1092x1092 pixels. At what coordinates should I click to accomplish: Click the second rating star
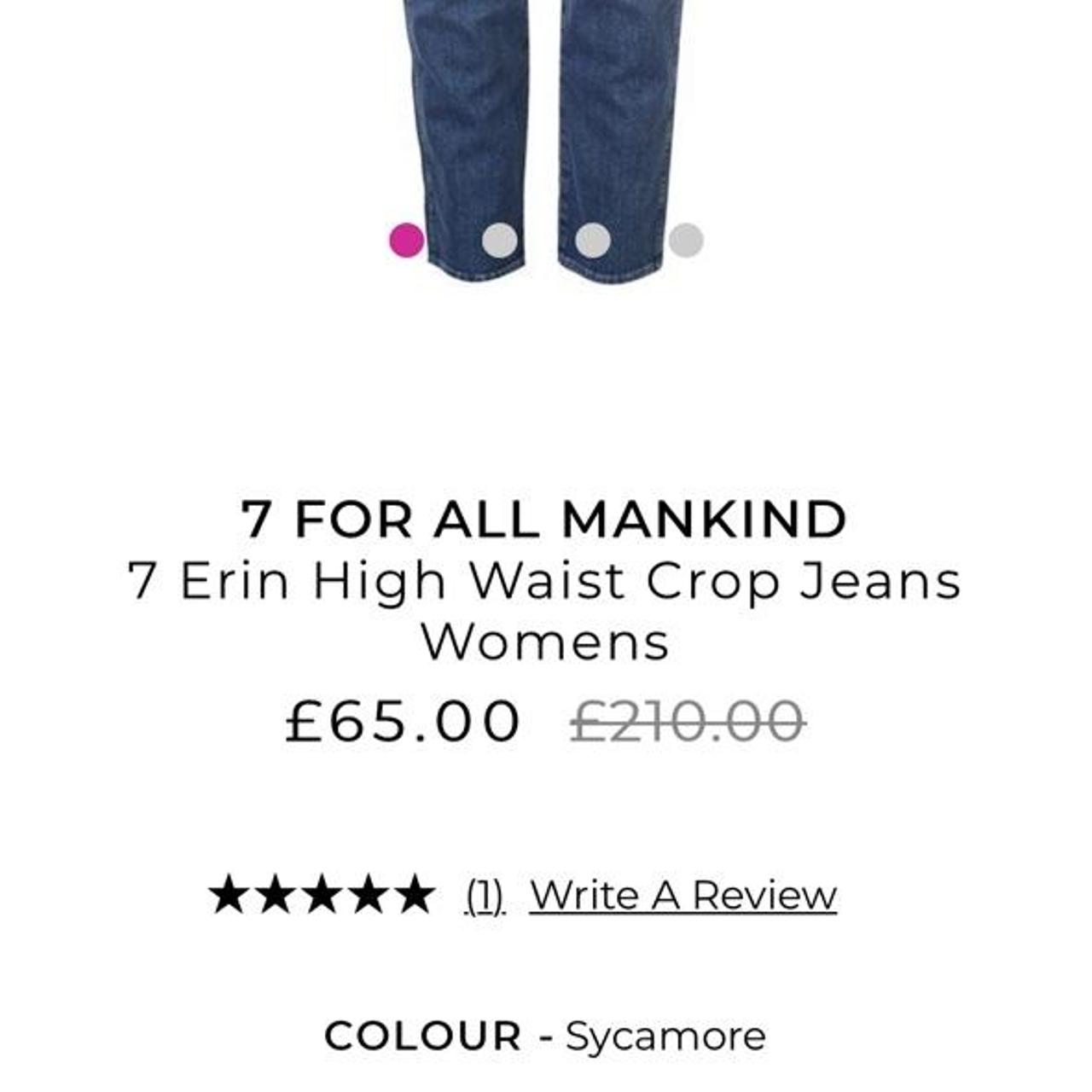click(x=275, y=894)
